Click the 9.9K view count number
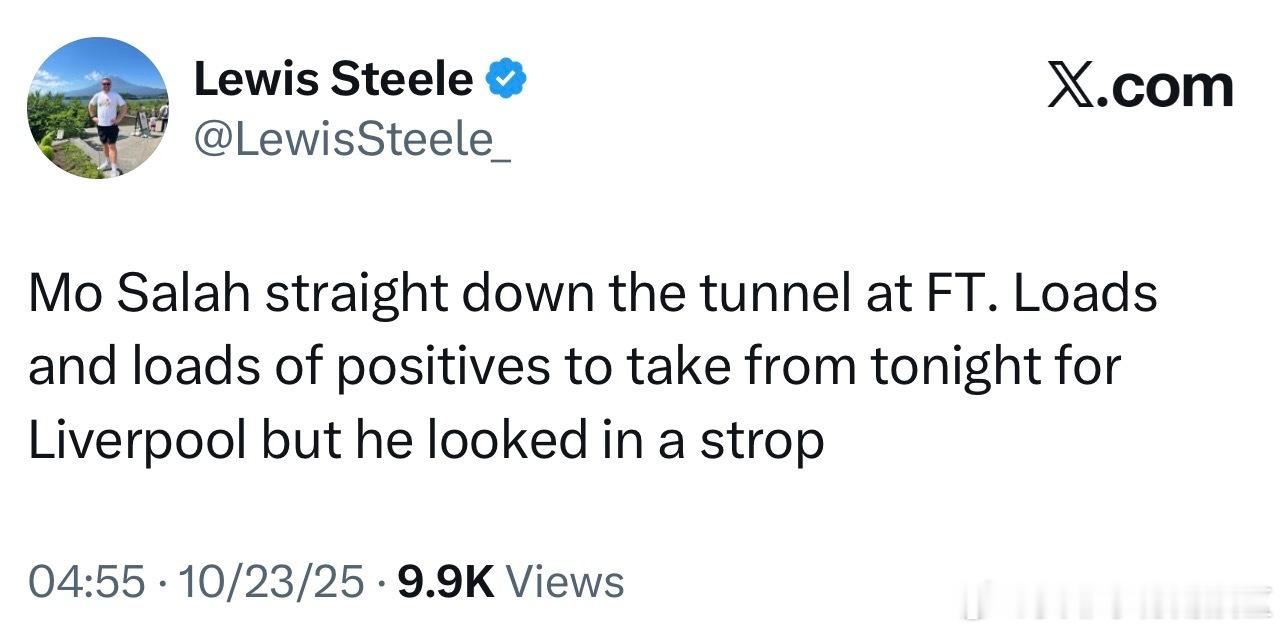The height and width of the screenshot is (633, 1284). (446, 582)
